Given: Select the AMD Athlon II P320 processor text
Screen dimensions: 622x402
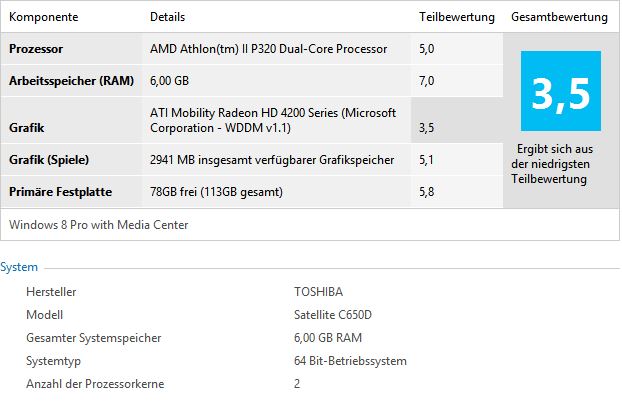Looking at the screenshot, I should point(269,49).
